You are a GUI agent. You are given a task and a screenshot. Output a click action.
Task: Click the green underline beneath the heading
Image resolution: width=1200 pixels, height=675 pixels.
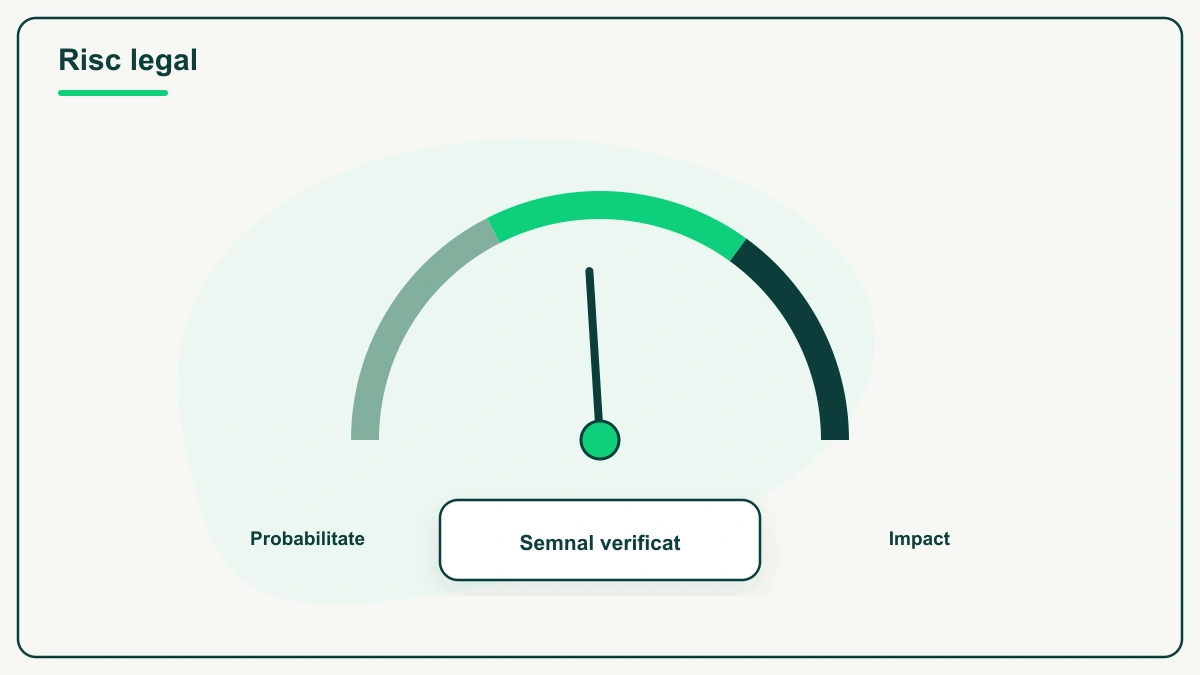tap(113, 93)
